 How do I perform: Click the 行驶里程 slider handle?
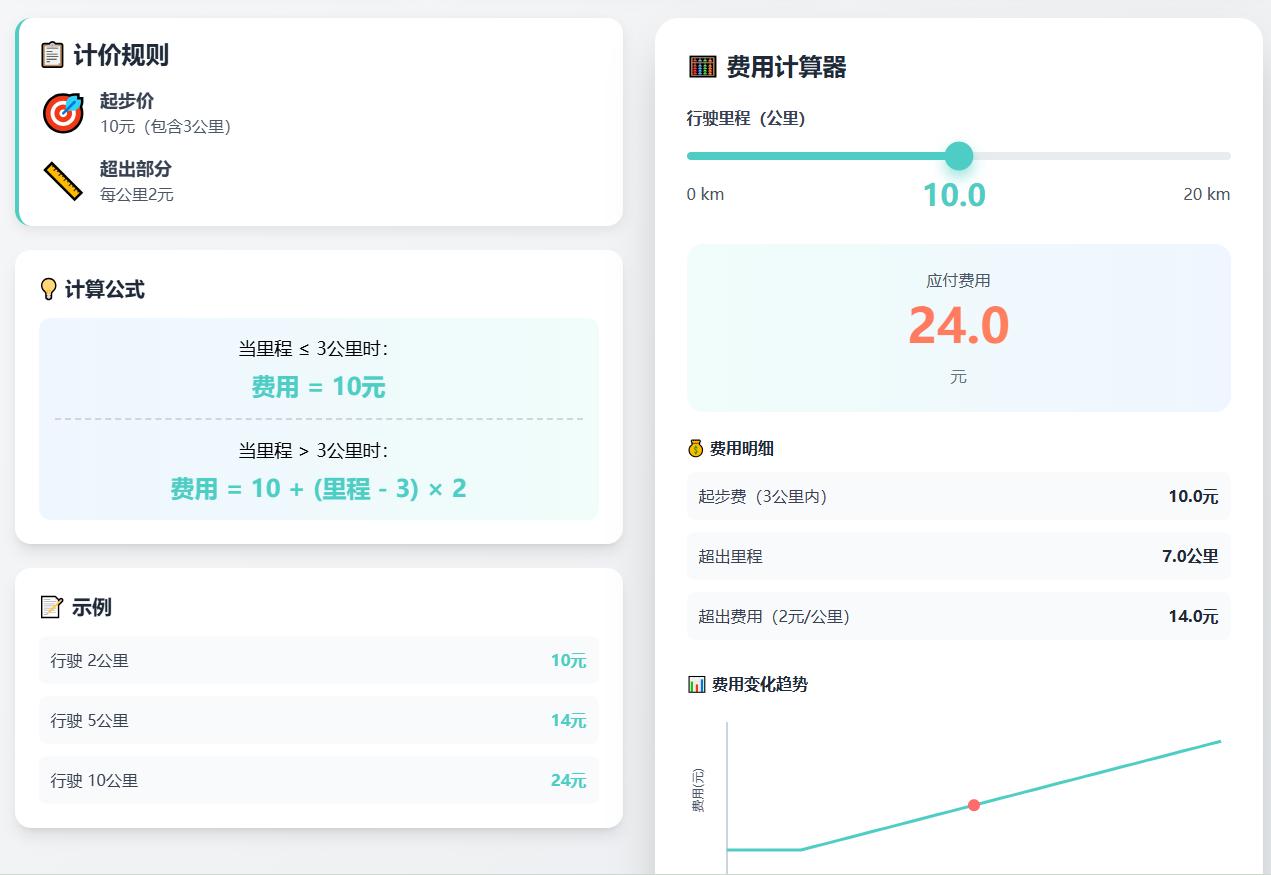[959, 156]
